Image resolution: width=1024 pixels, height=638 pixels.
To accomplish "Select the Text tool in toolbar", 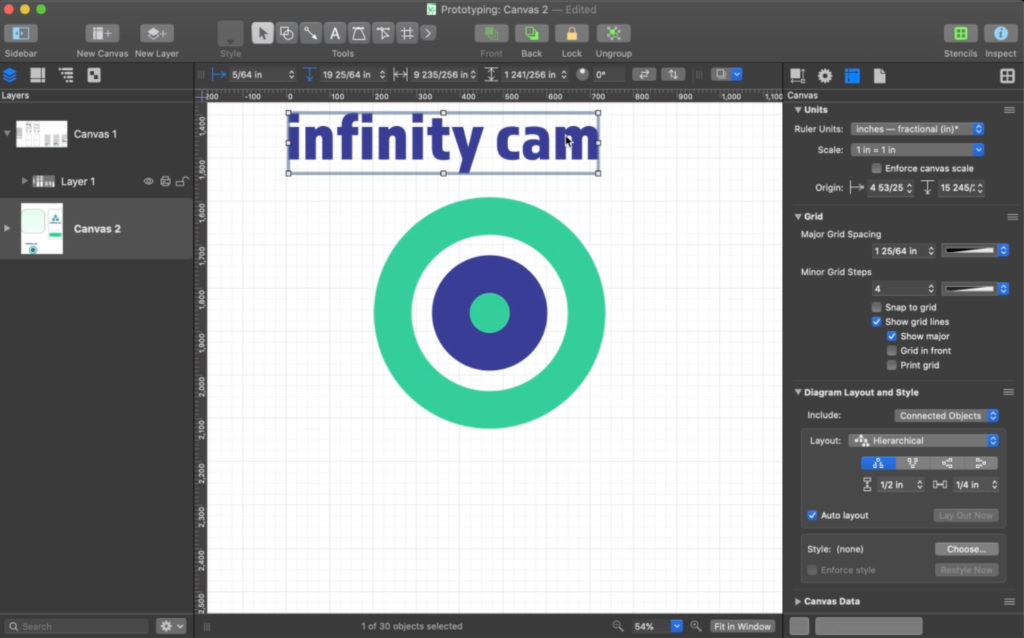I will pyautogui.click(x=335, y=33).
